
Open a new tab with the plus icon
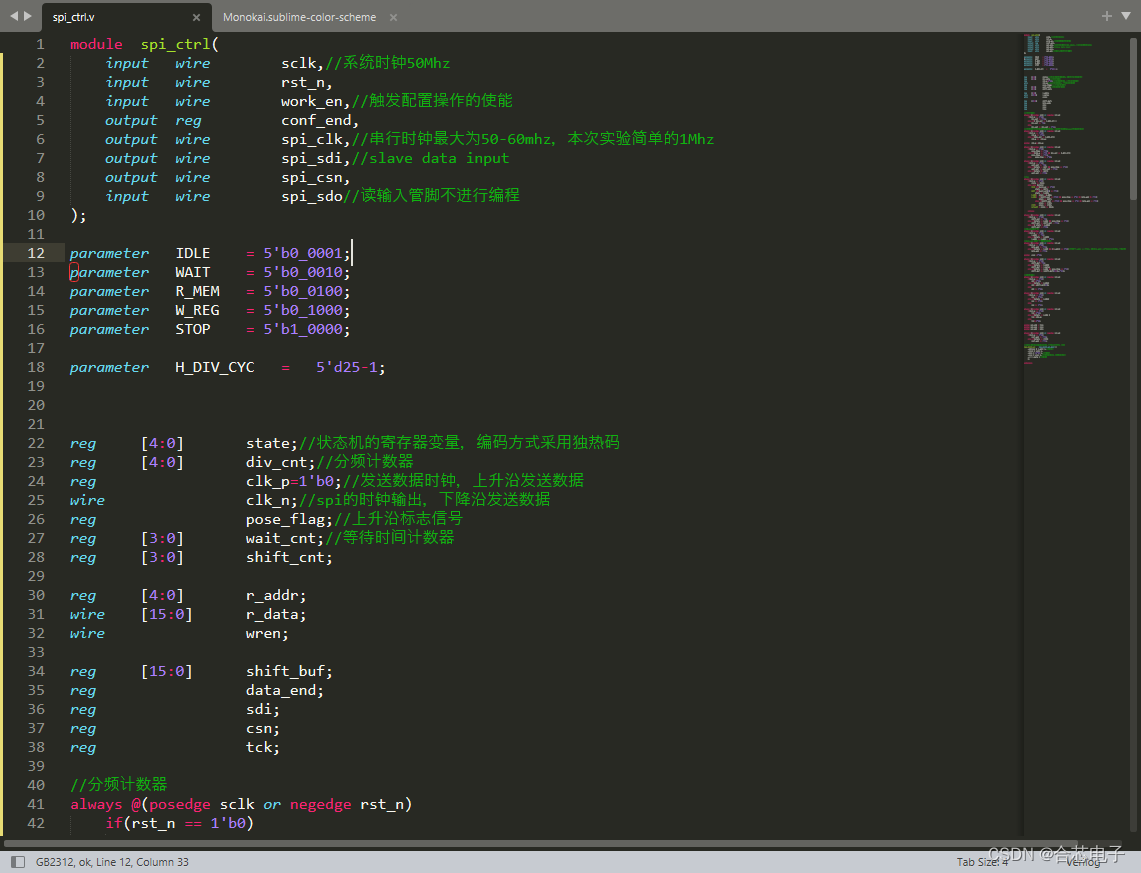click(x=1106, y=16)
